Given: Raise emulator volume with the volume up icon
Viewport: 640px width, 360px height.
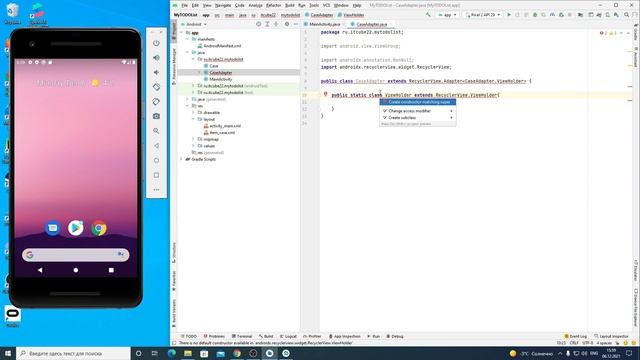Looking at the screenshot, I should click(x=156, y=58).
